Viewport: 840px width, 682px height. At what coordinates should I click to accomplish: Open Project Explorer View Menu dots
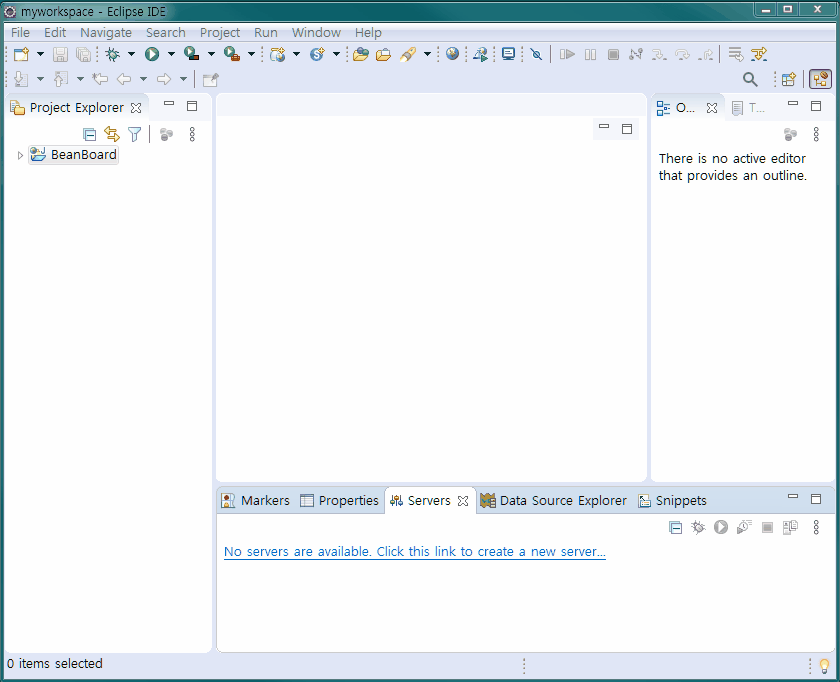click(x=192, y=134)
